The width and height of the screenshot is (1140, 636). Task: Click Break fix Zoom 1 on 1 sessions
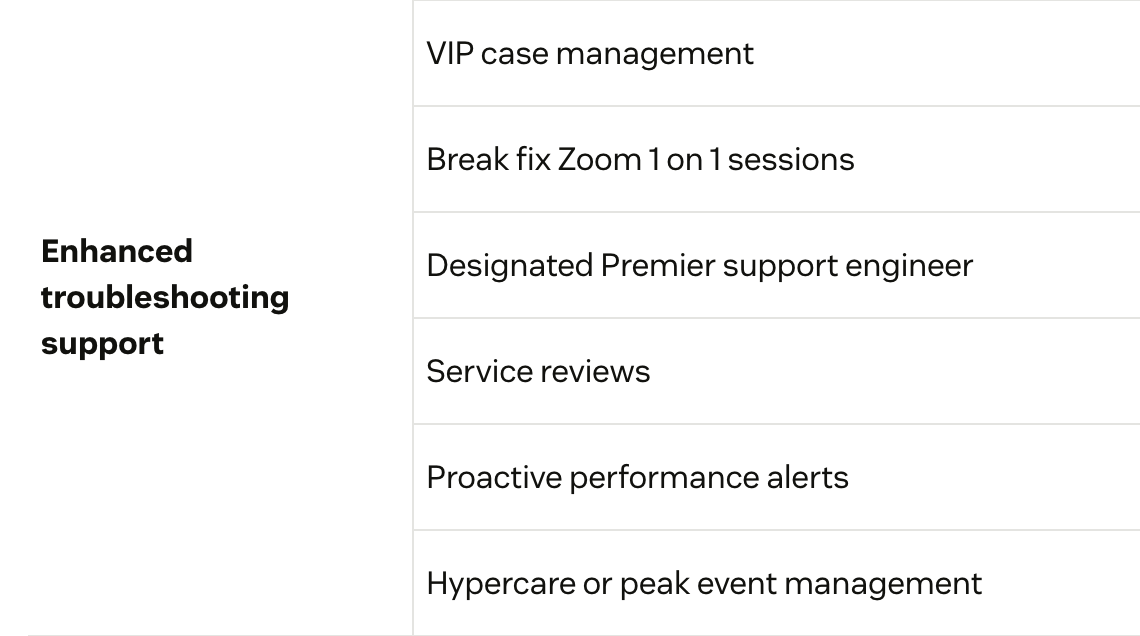tap(640, 160)
